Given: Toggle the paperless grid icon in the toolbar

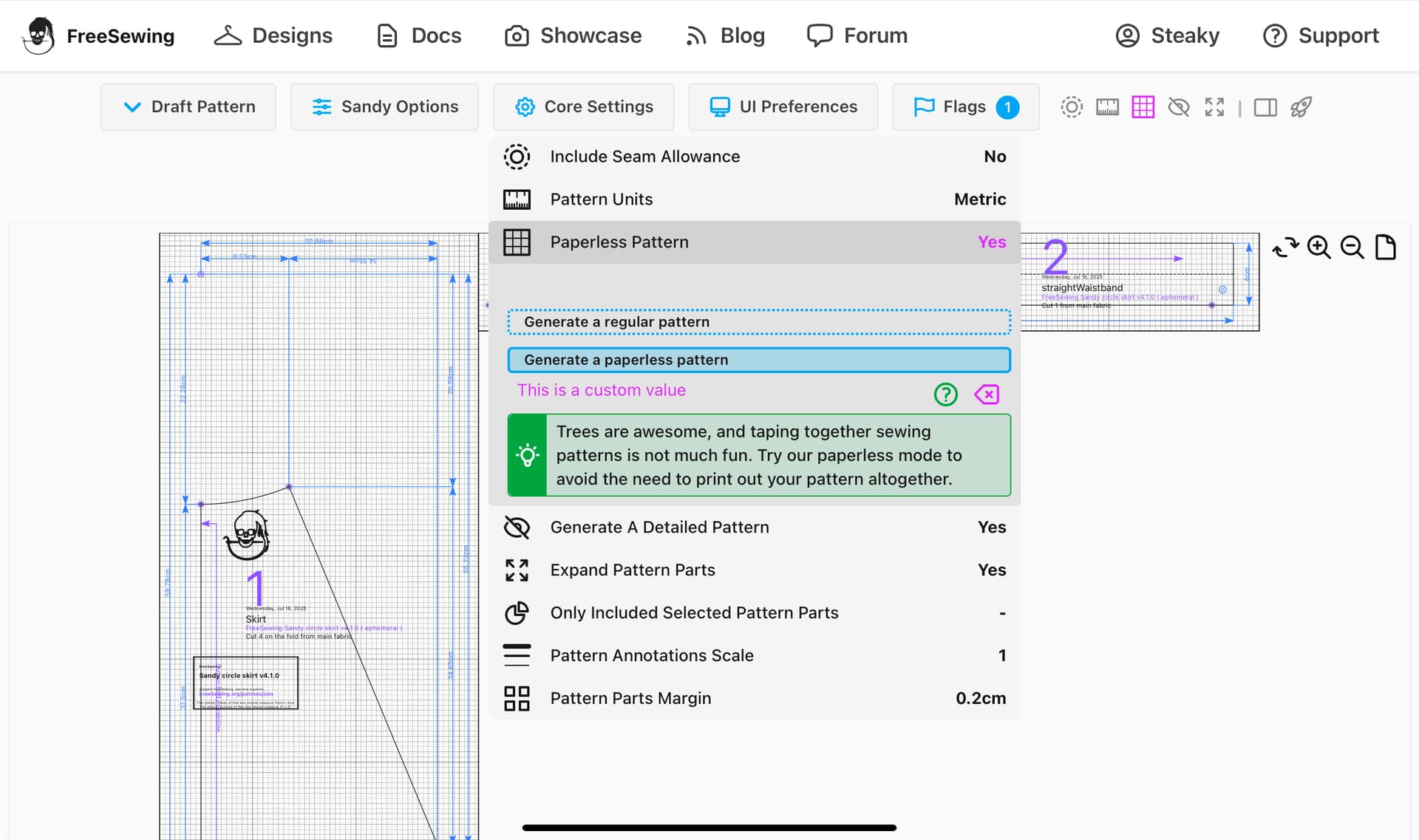Looking at the screenshot, I should pyautogui.click(x=1143, y=107).
